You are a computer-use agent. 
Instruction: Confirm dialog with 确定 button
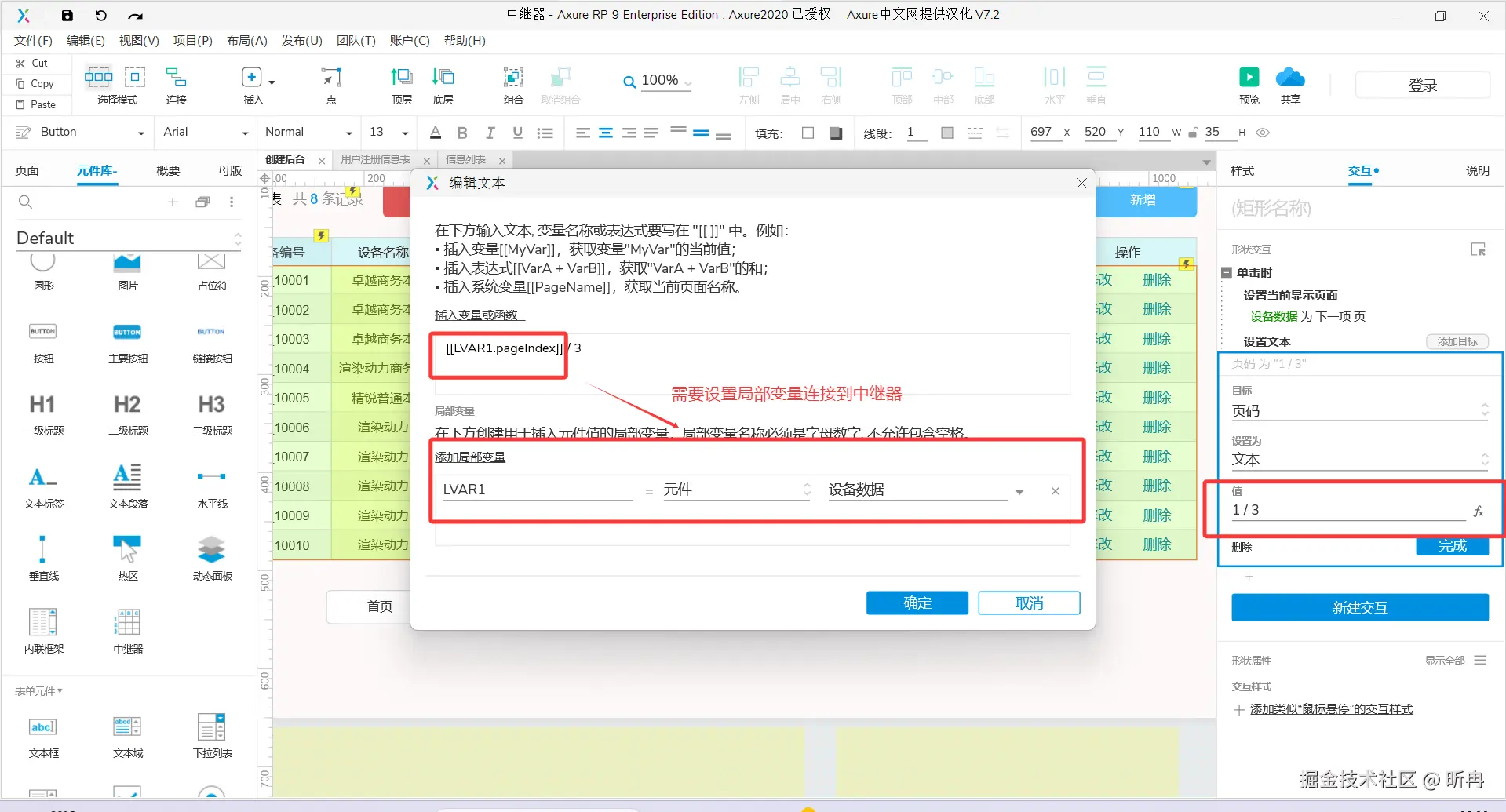[917, 603]
